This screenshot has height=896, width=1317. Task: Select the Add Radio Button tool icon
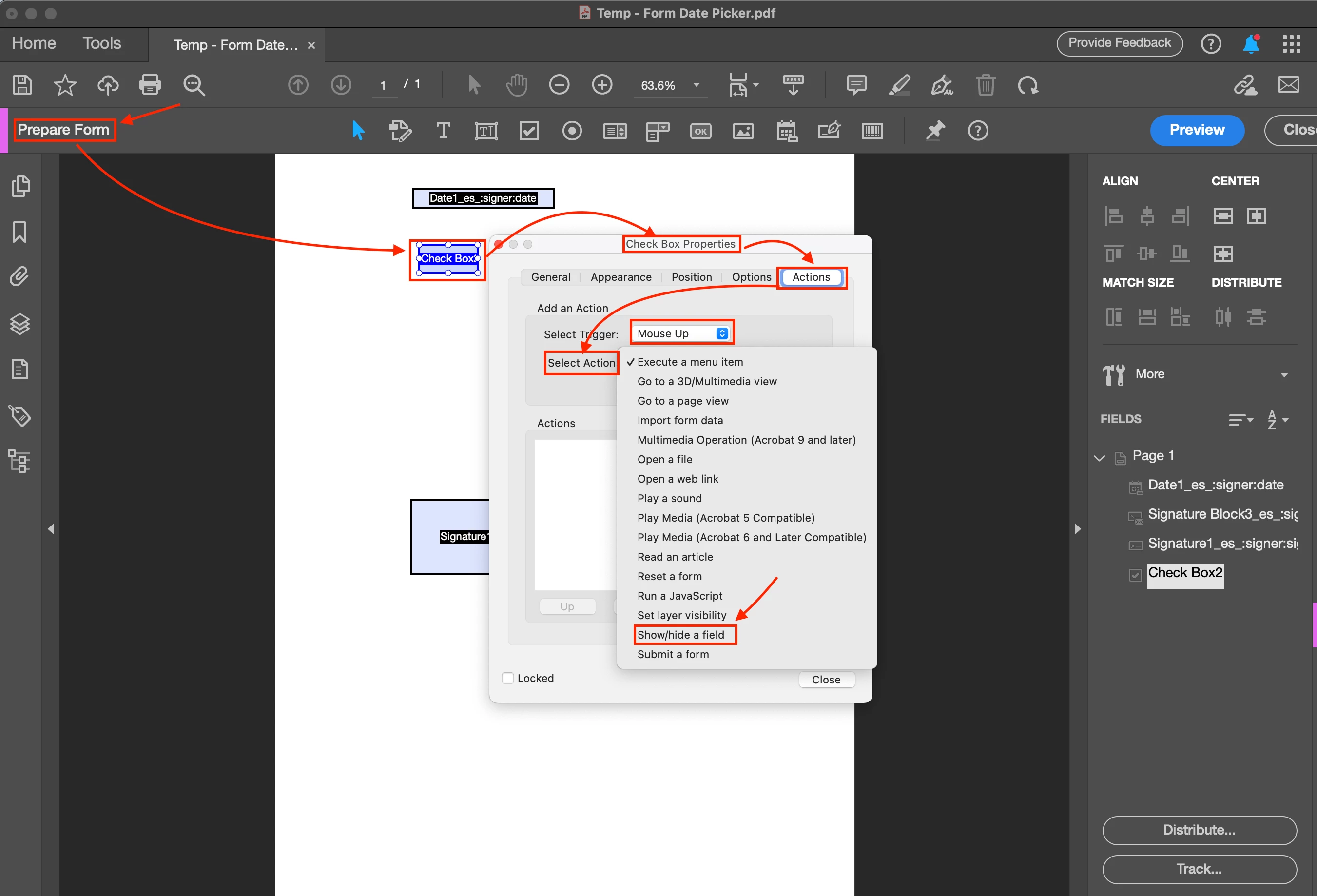click(572, 131)
